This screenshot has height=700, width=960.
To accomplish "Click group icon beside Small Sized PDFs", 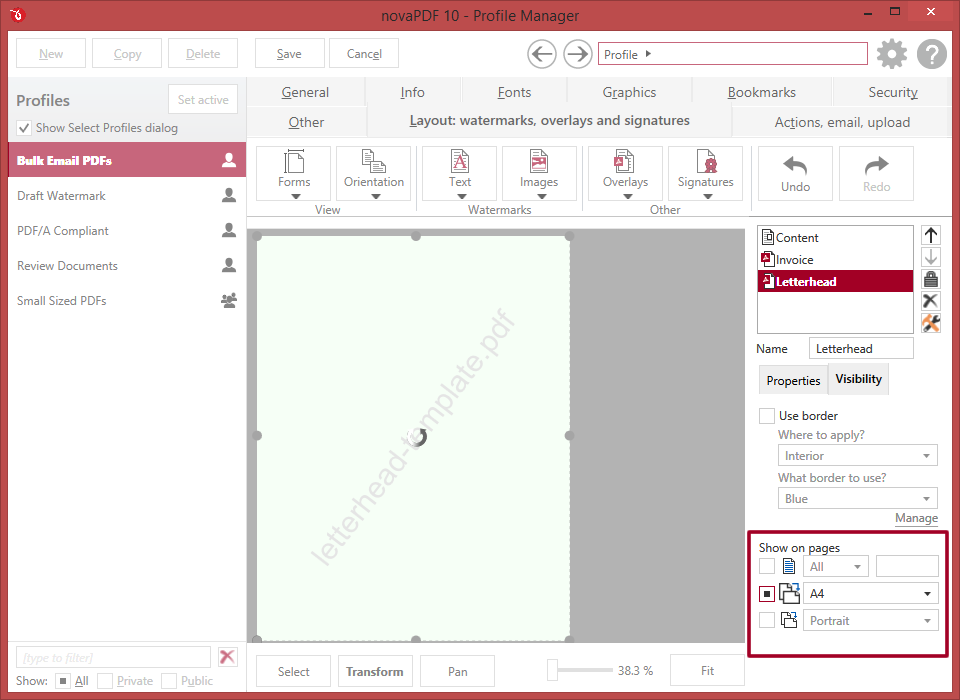I will coord(229,301).
